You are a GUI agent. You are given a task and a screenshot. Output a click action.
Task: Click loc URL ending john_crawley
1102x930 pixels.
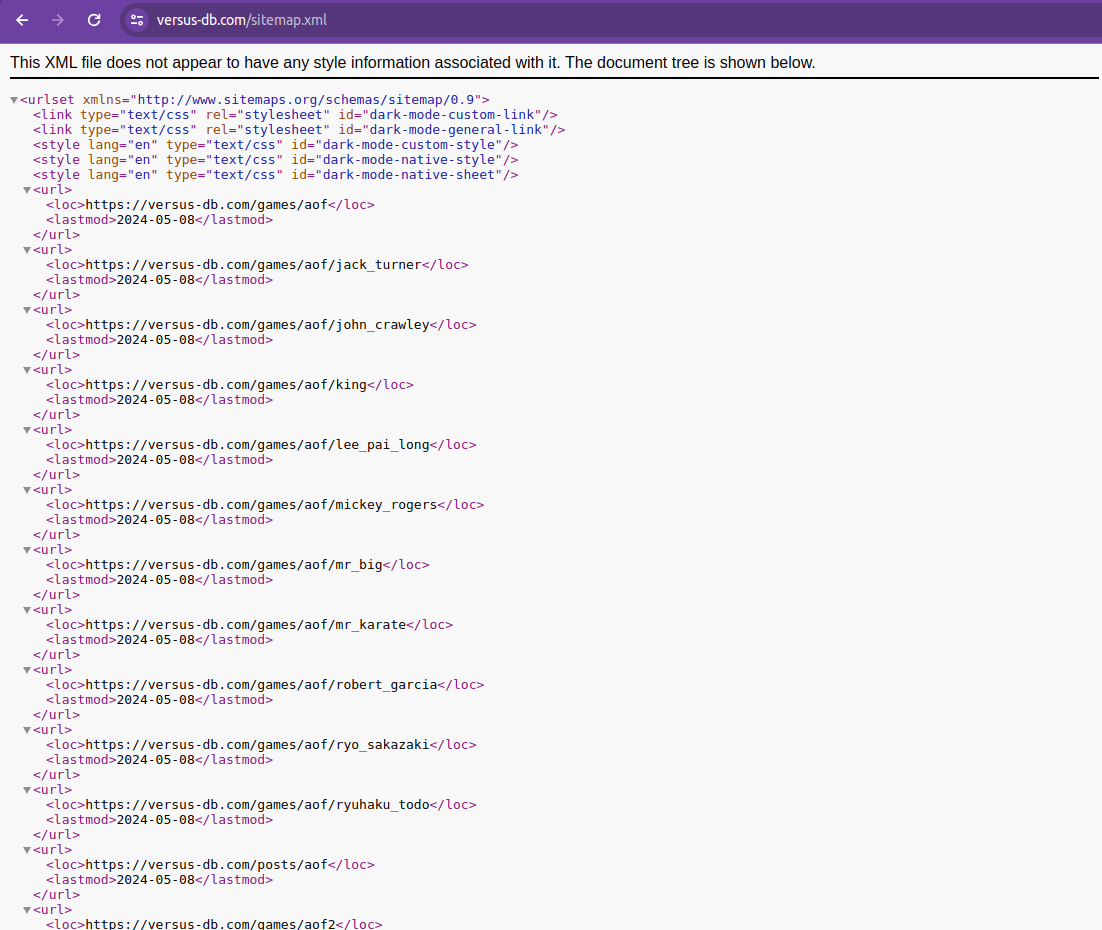(x=257, y=325)
